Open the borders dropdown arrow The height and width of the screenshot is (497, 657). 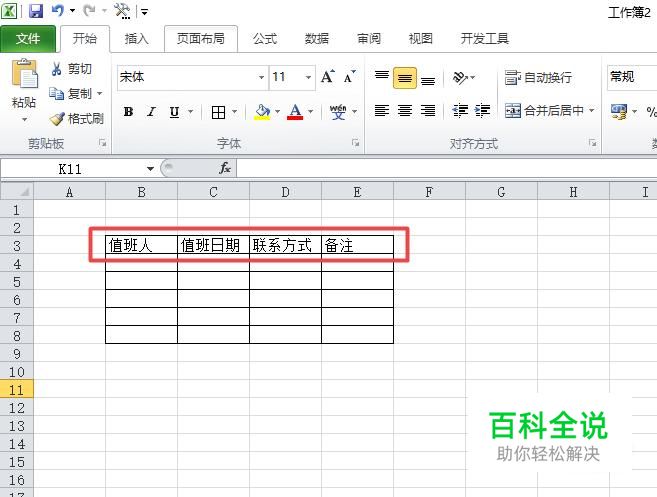coord(235,112)
